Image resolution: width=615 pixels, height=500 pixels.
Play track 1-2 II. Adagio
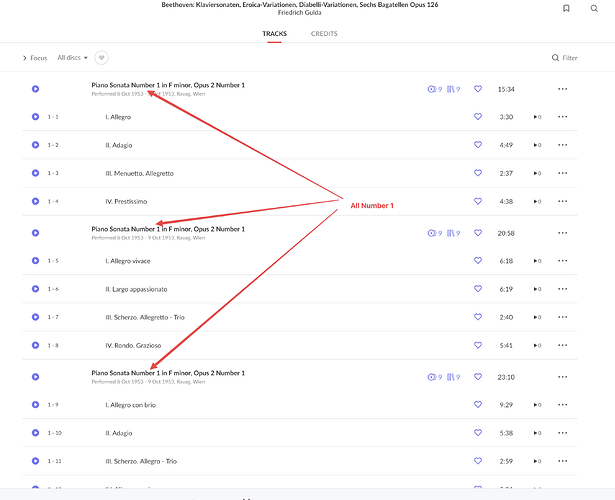pos(35,145)
